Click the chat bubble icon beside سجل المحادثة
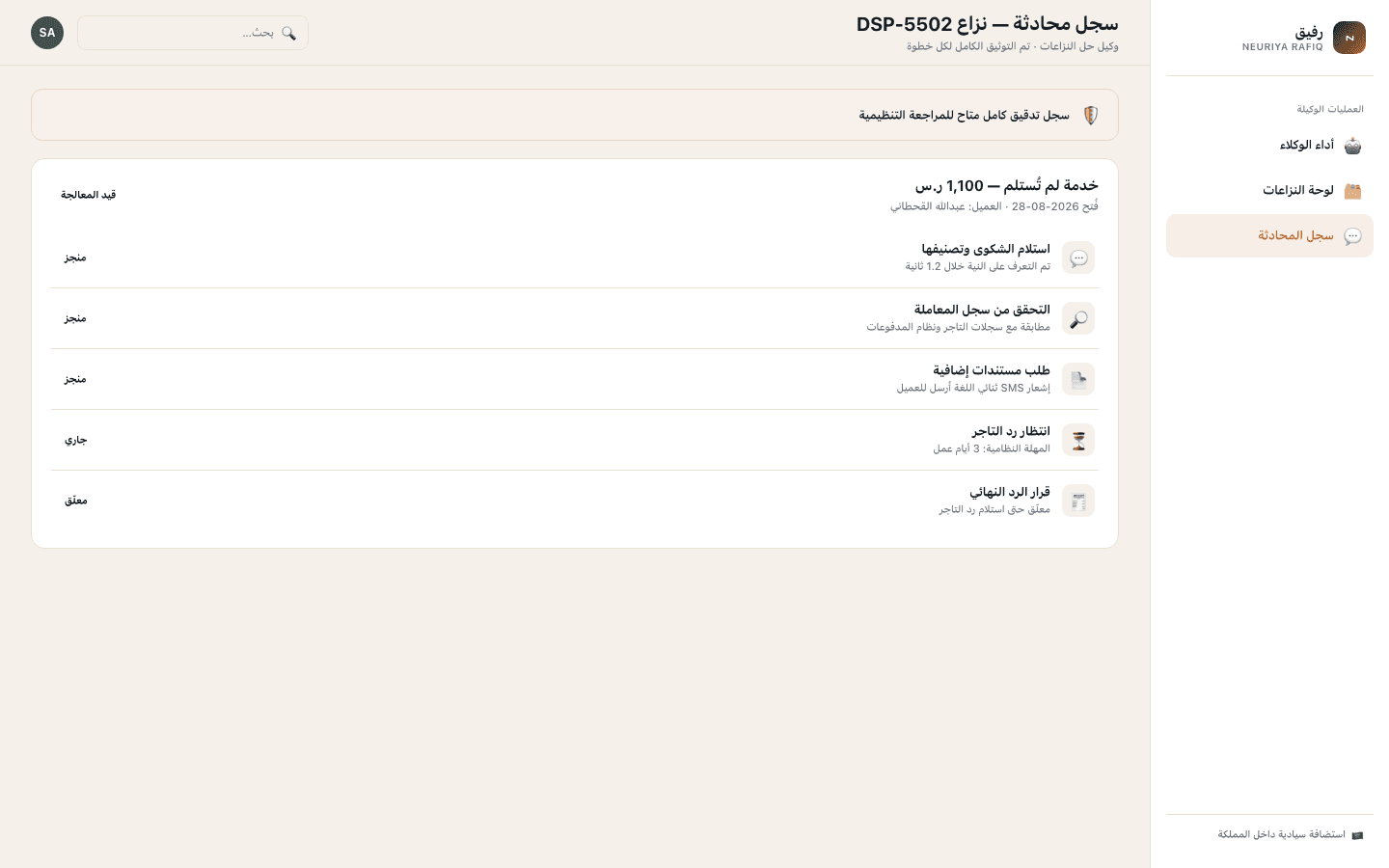Screen dimensions: 1389x868 [x=1352, y=236]
